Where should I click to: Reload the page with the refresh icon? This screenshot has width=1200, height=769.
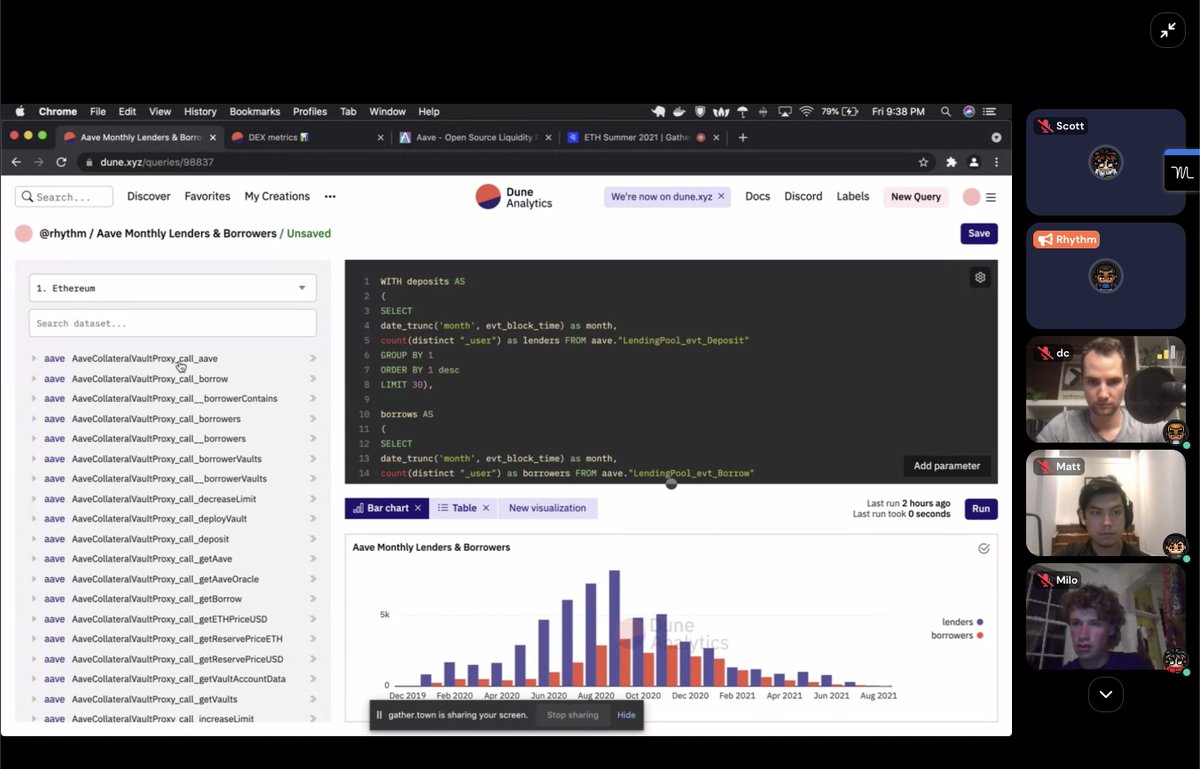[x=62, y=162]
